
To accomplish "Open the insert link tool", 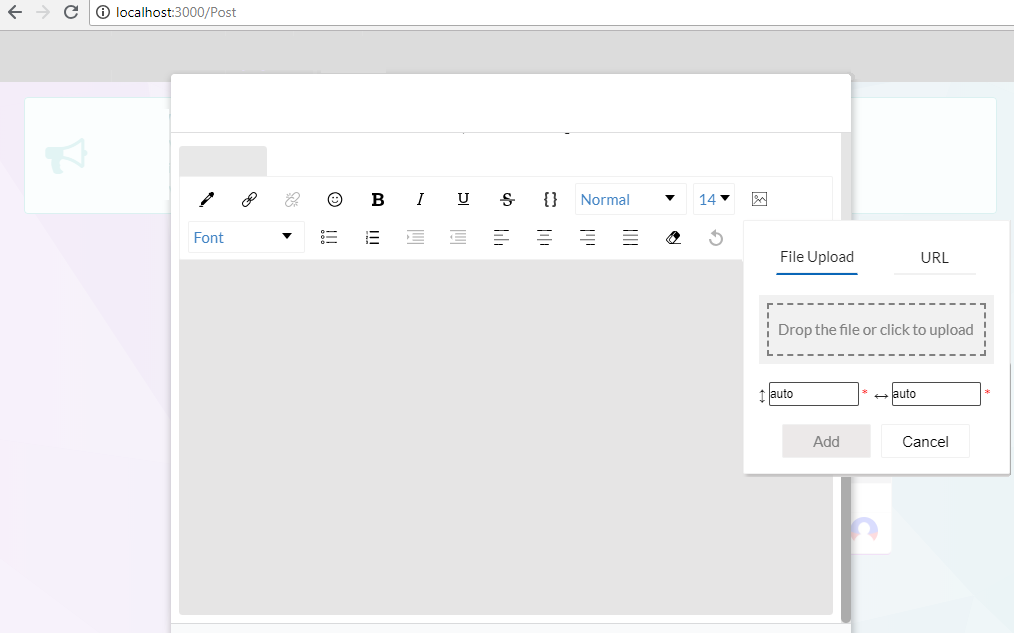I will 249,199.
